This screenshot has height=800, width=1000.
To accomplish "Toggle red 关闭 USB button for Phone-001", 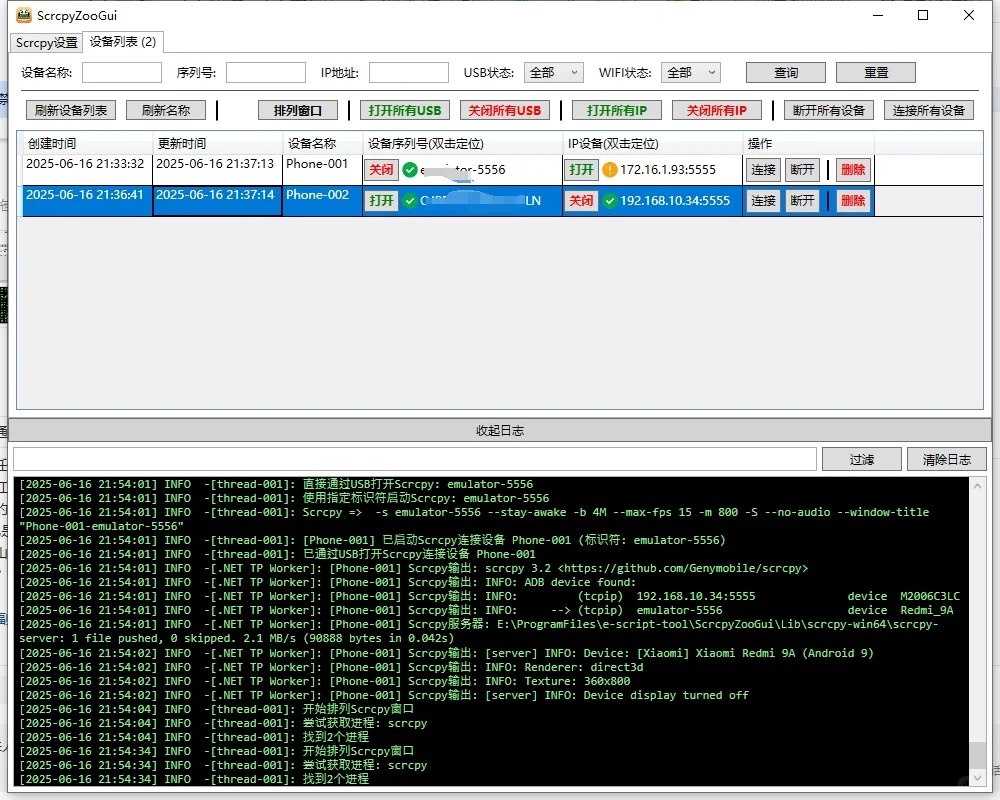I will pos(381,170).
